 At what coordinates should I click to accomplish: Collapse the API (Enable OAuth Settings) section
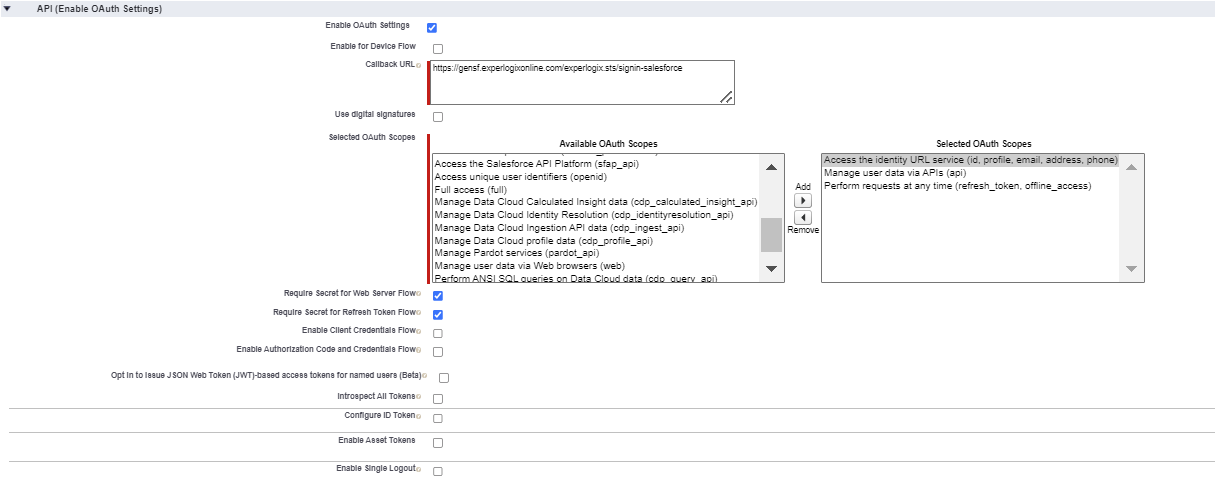[8, 8]
